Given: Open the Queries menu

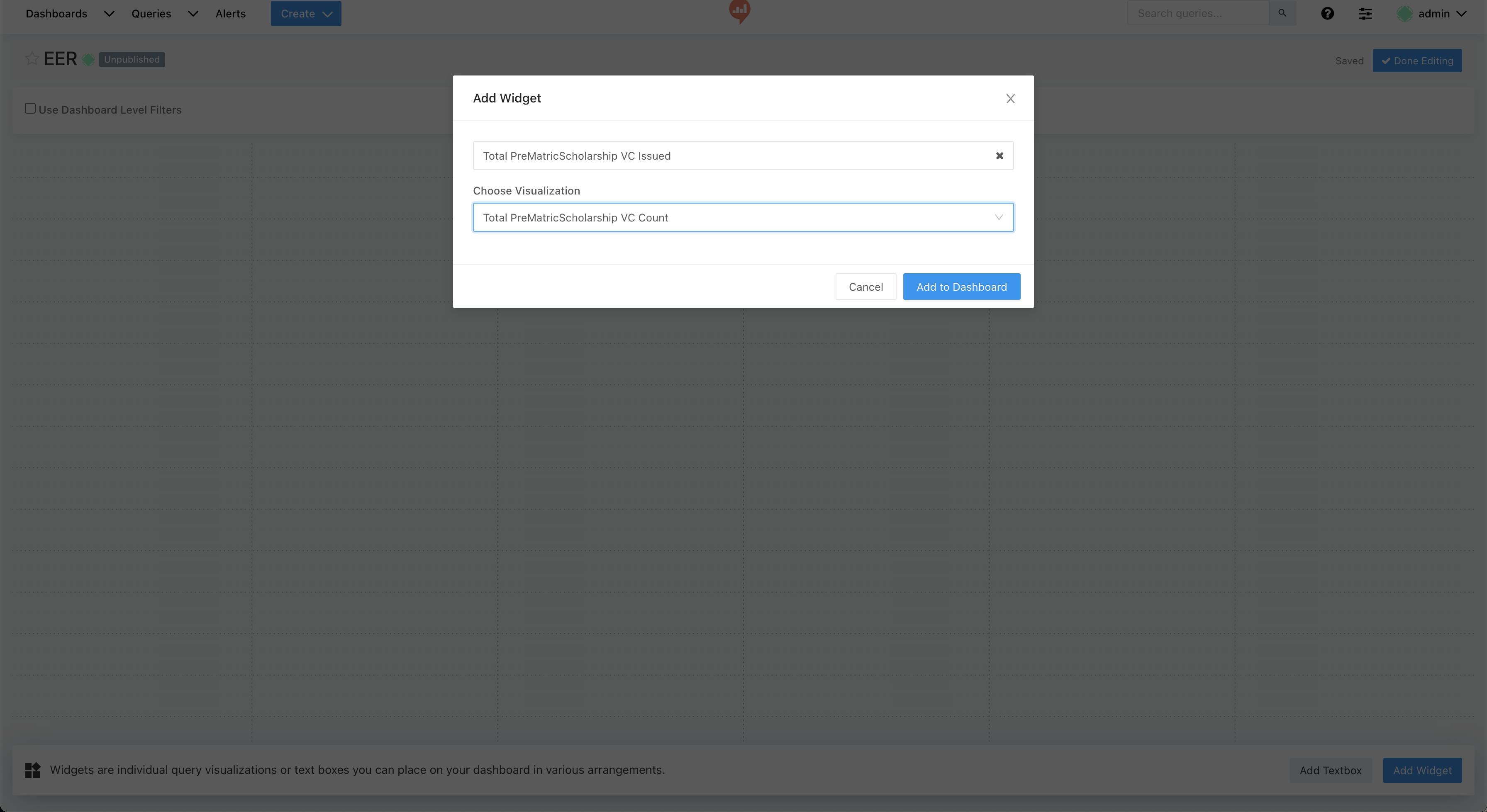Looking at the screenshot, I should tap(151, 13).
